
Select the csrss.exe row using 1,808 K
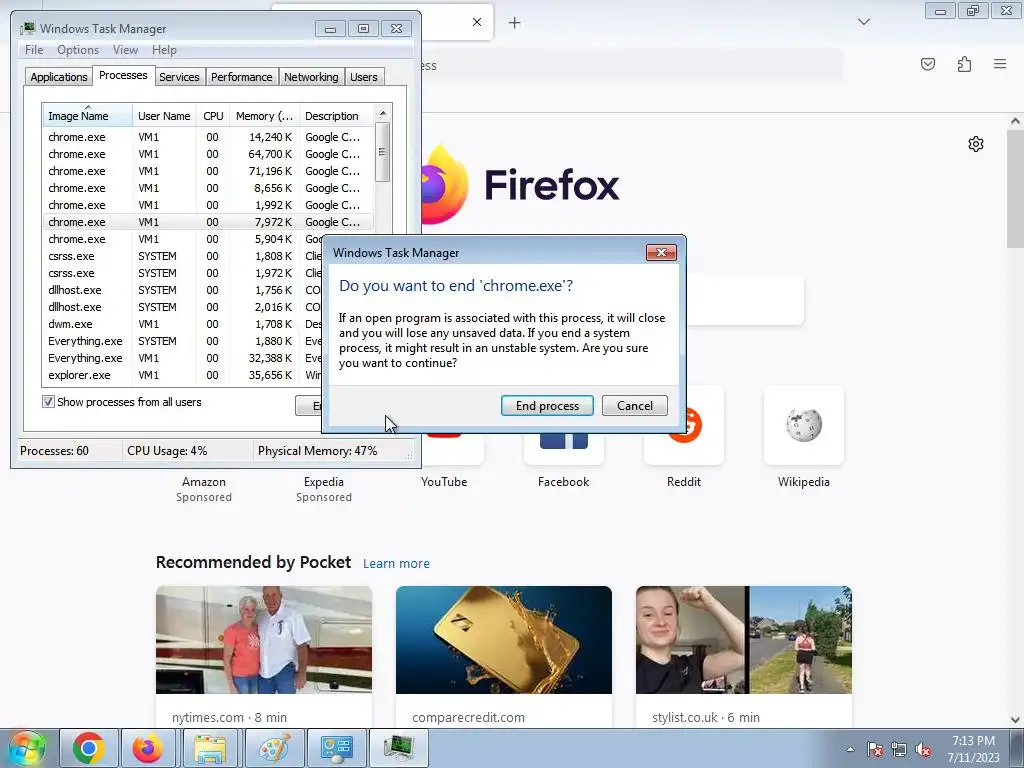click(184, 256)
